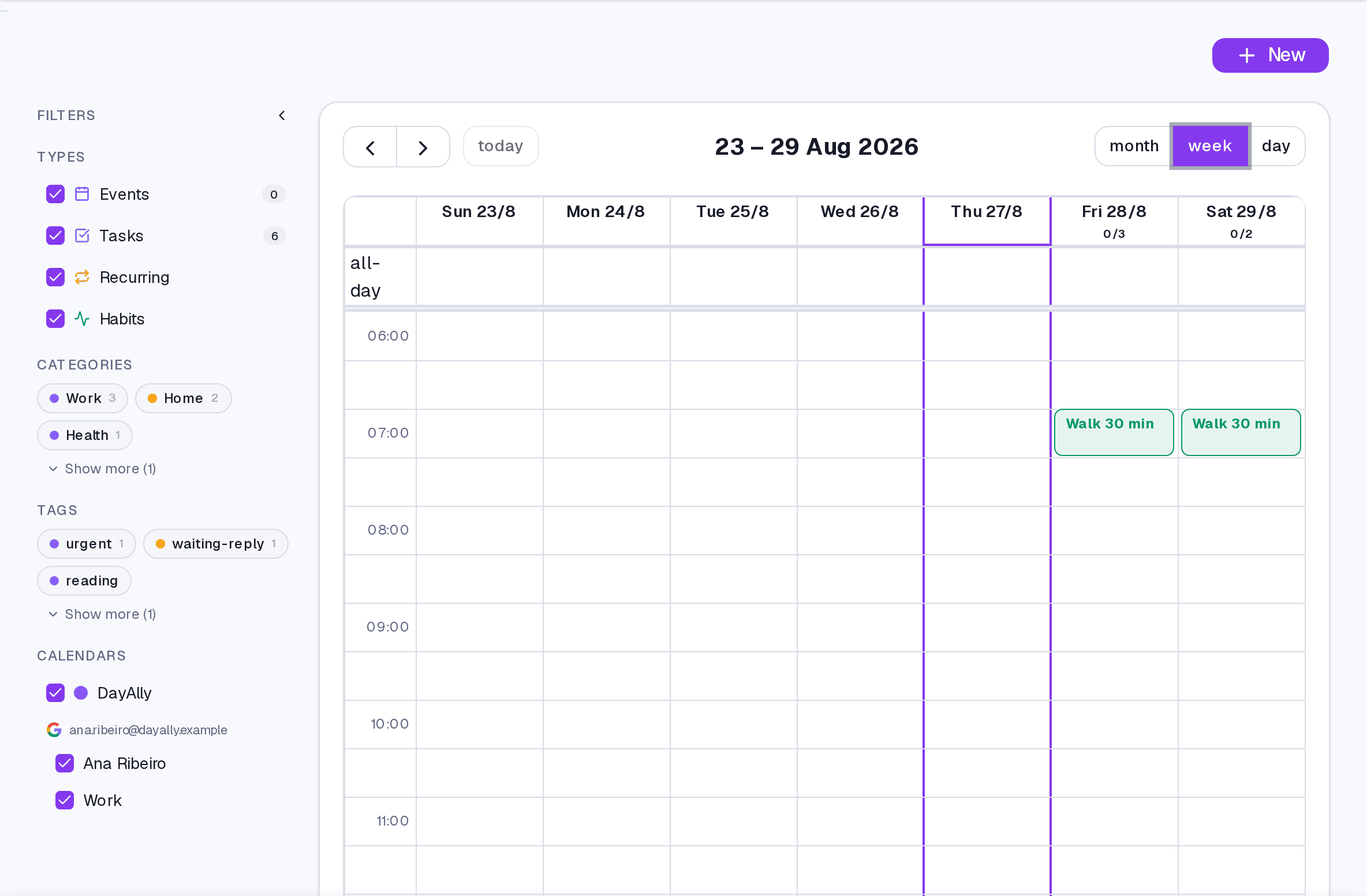
Task: Filter by waiting-reply tag chip
Action: (x=216, y=544)
